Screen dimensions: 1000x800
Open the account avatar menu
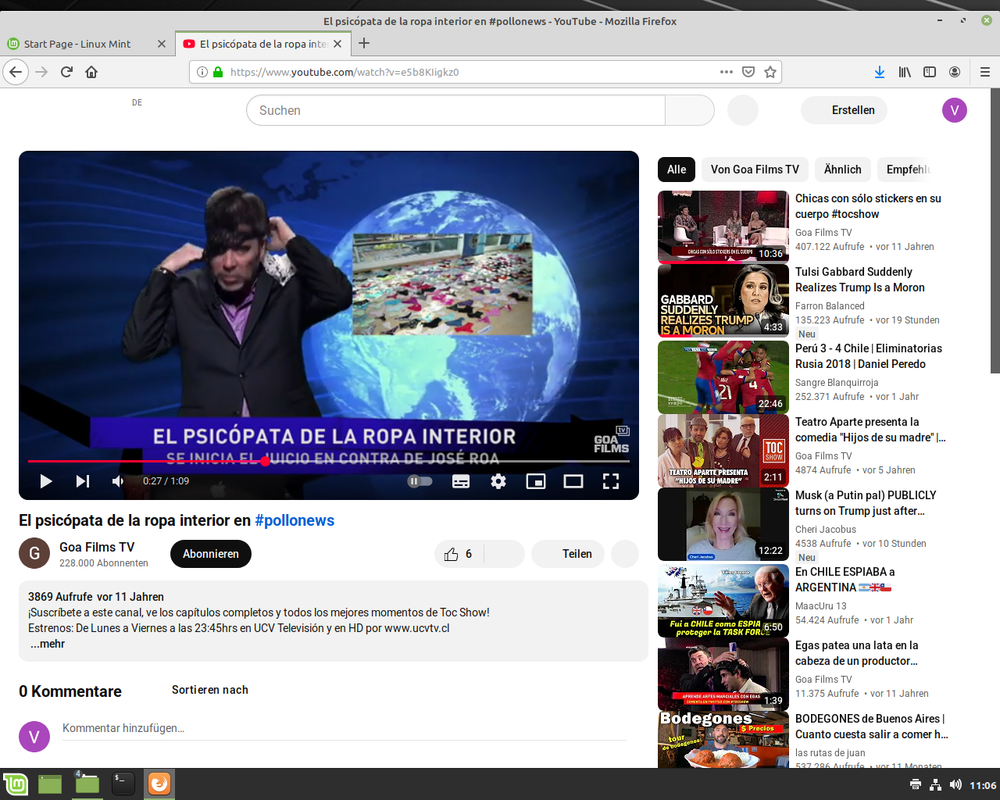point(954,110)
